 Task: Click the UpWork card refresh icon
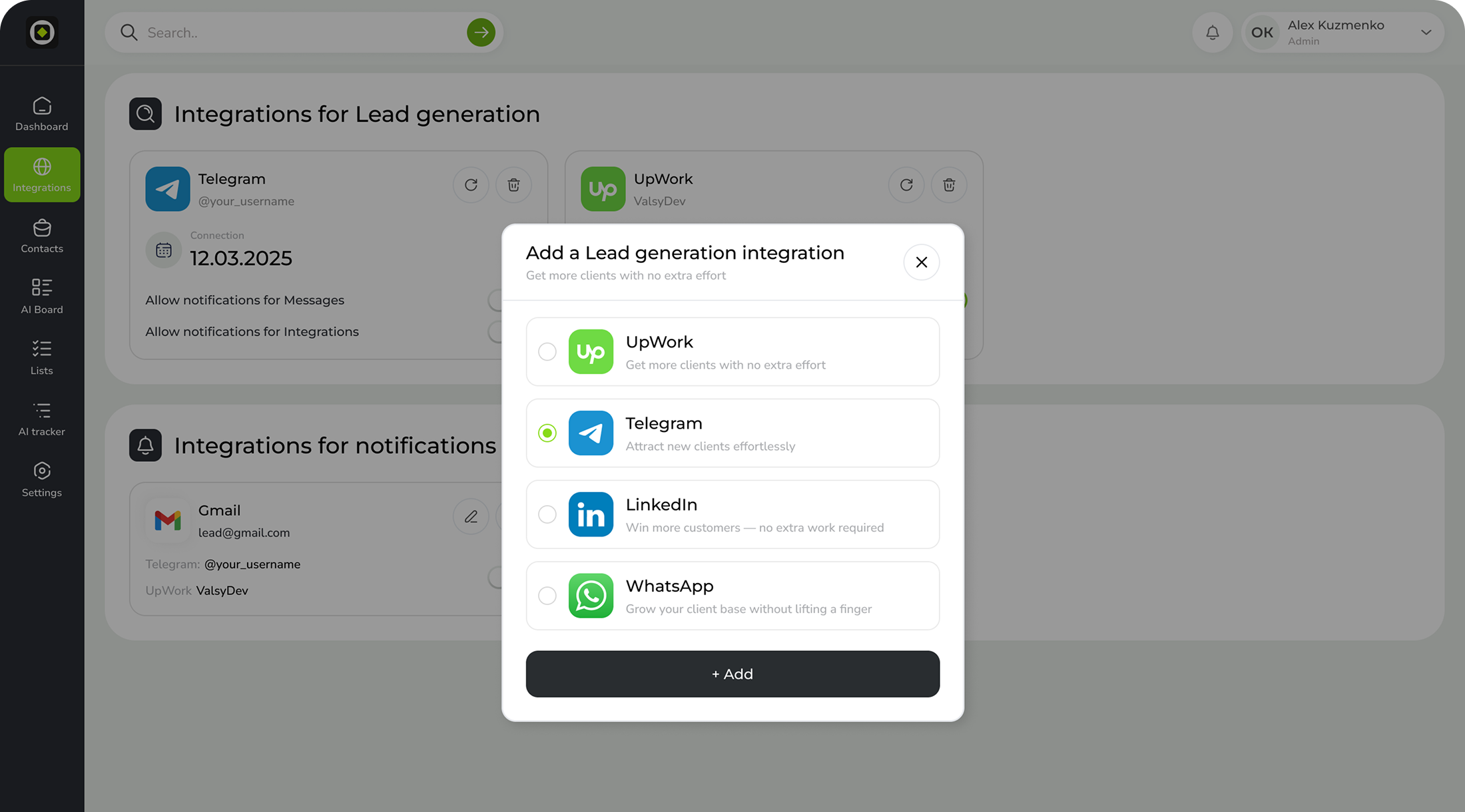[x=906, y=185]
